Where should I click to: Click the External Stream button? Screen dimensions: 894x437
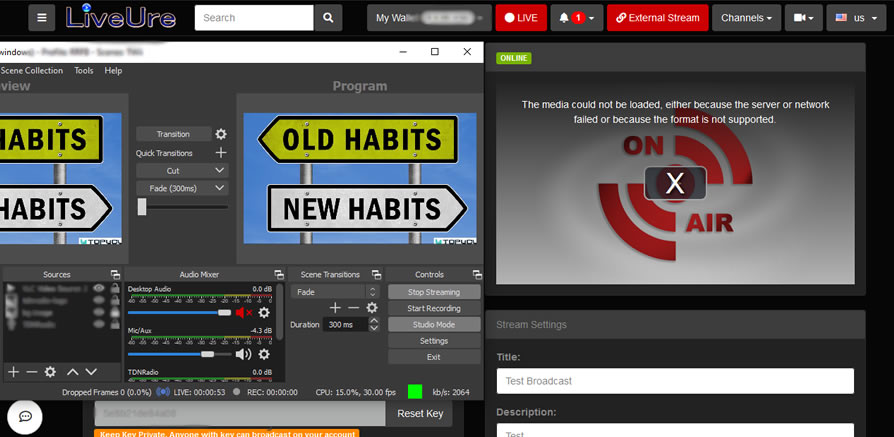coord(657,18)
